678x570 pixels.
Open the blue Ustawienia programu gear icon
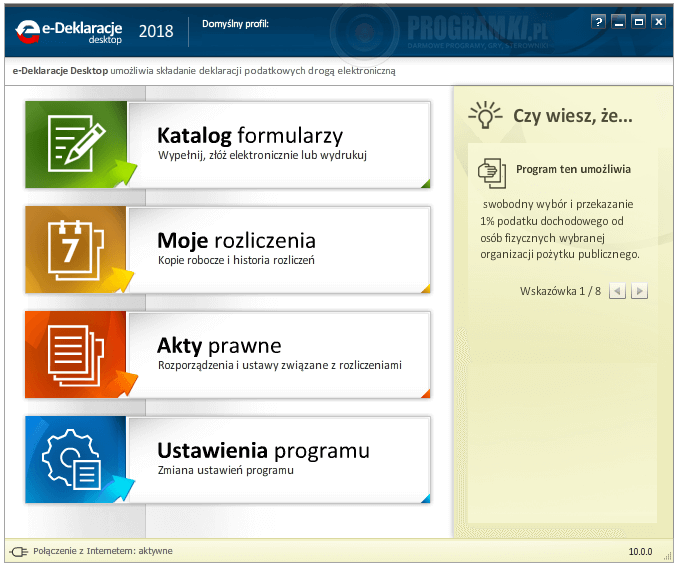[x=76, y=459]
